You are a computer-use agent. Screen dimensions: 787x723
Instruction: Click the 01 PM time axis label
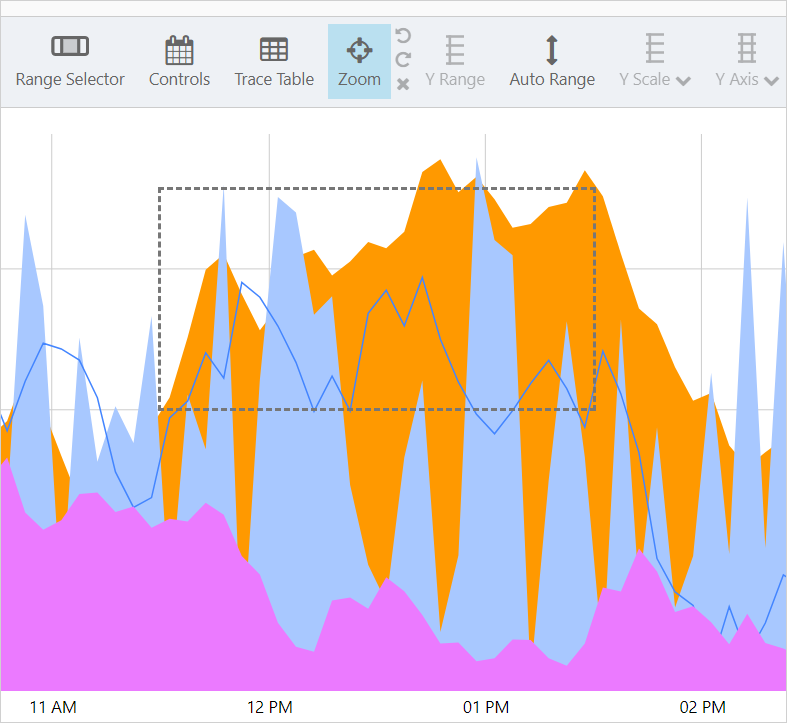(486, 707)
